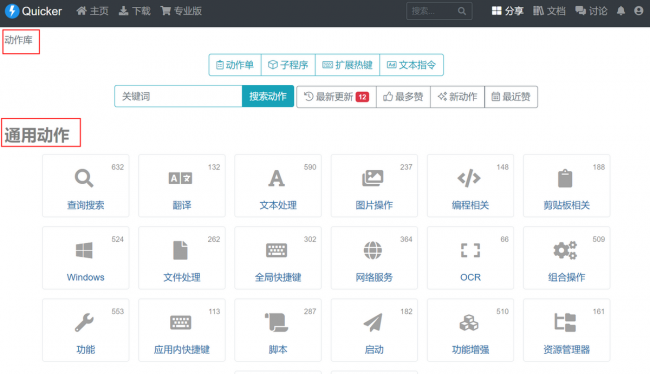Image resolution: width=650 pixels, height=374 pixels.
Task: Open the 讨论 discussion link
Action: click(592, 11)
